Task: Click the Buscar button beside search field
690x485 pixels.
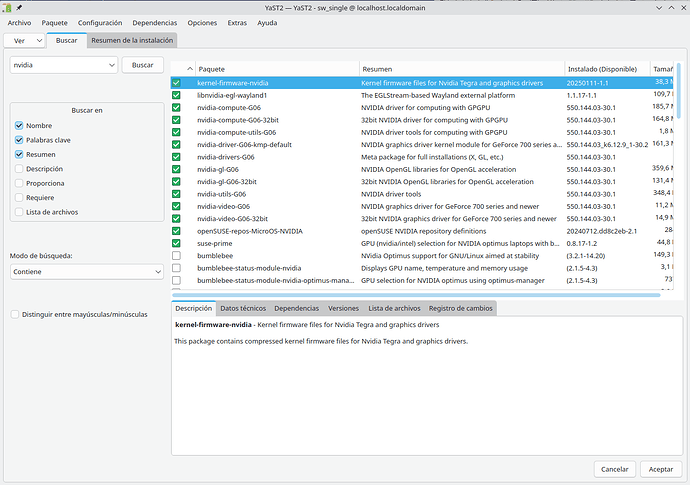Action: [x=143, y=64]
